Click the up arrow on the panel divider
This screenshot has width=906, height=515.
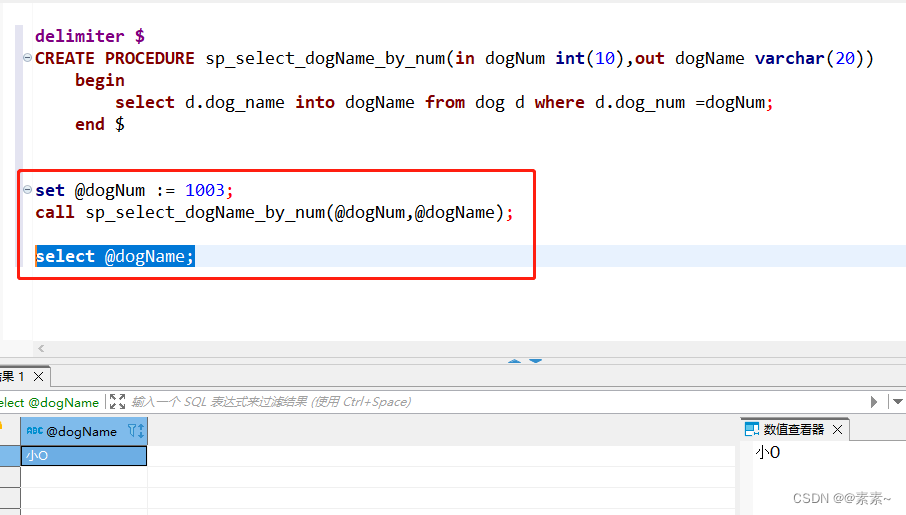pyautogui.click(x=514, y=361)
